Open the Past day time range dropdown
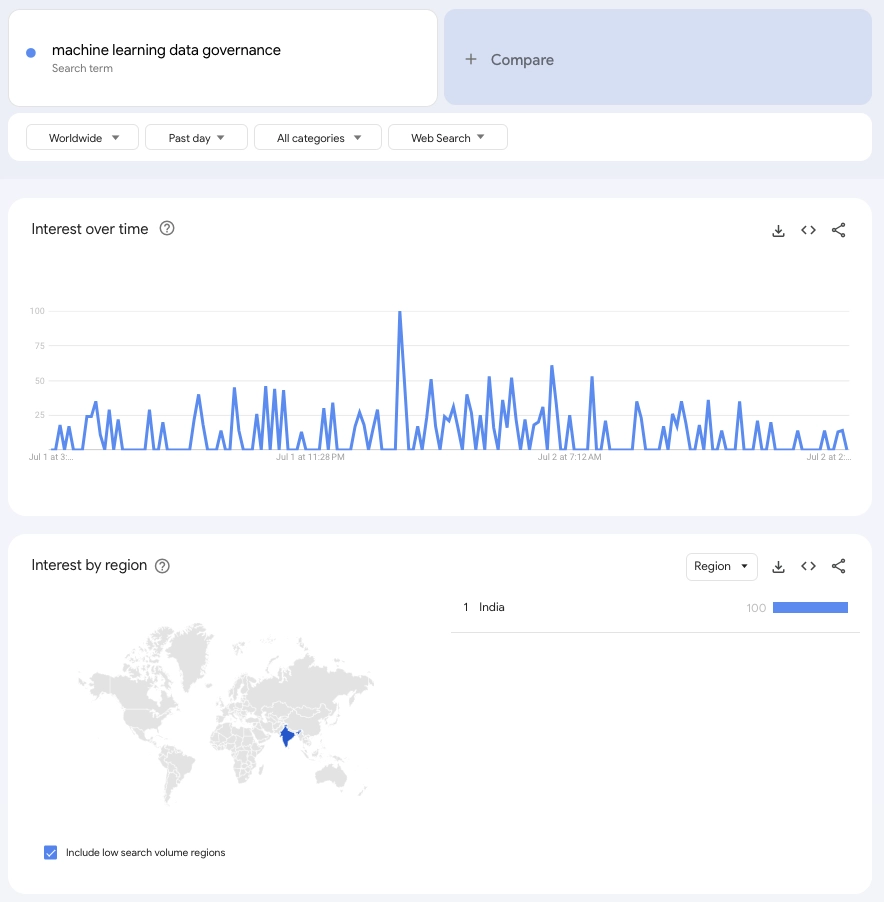This screenshot has height=902, width=884. (x=196, y=137)
